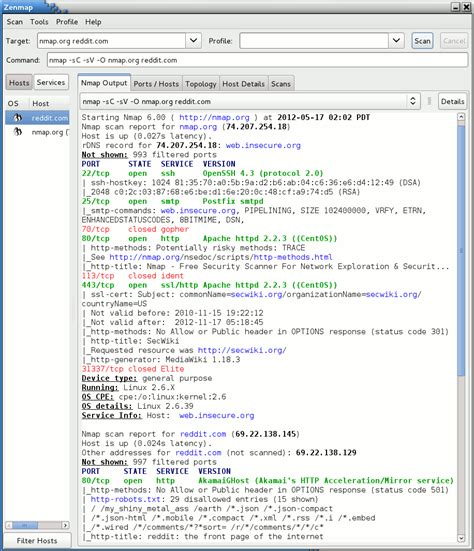Click host list horizontal scrollbar right arrow
Screen dimensions: 474x551
(x=65, y=525)
